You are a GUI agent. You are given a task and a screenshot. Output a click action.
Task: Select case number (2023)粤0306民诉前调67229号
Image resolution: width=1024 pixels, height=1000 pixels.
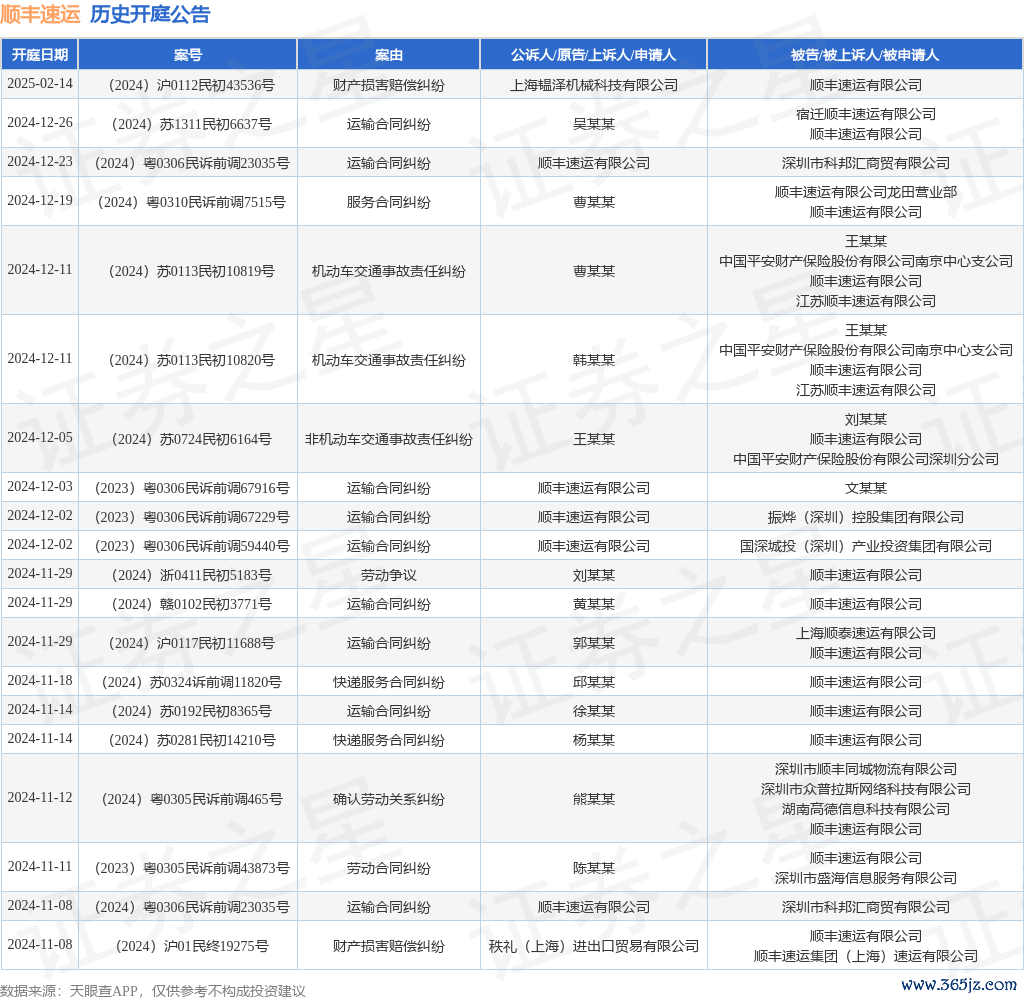click(x=191, y=517)
